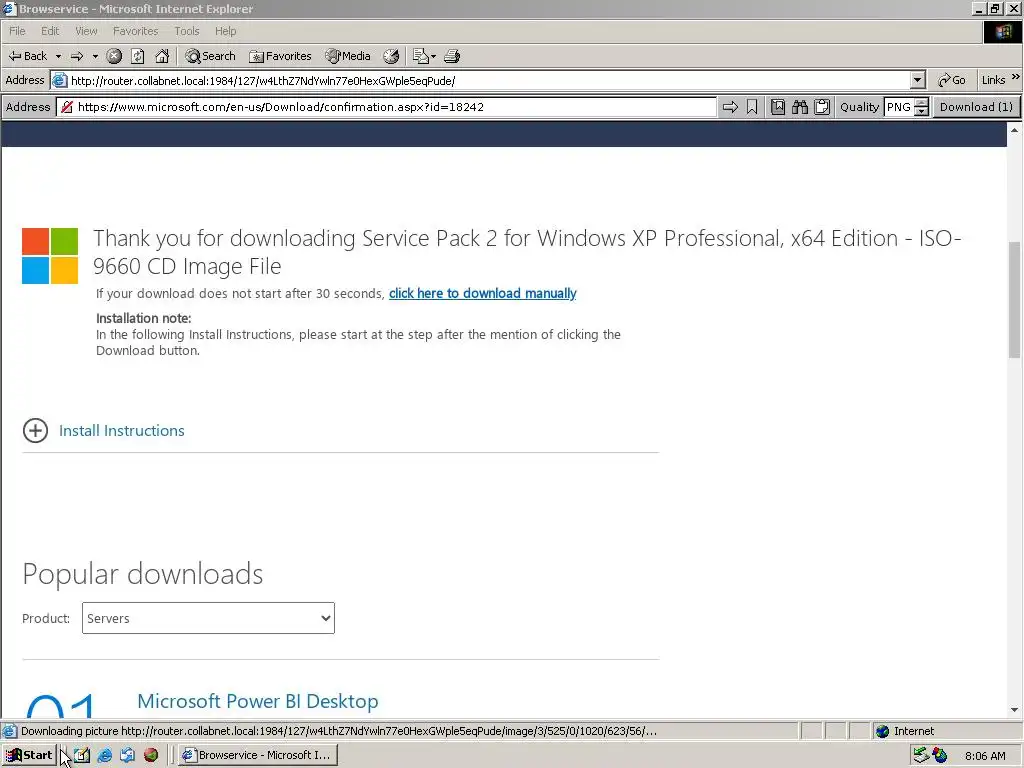Click the 'click here to download manually' link
Screen dimensions: 1024x768
click(x=483, y=293)
